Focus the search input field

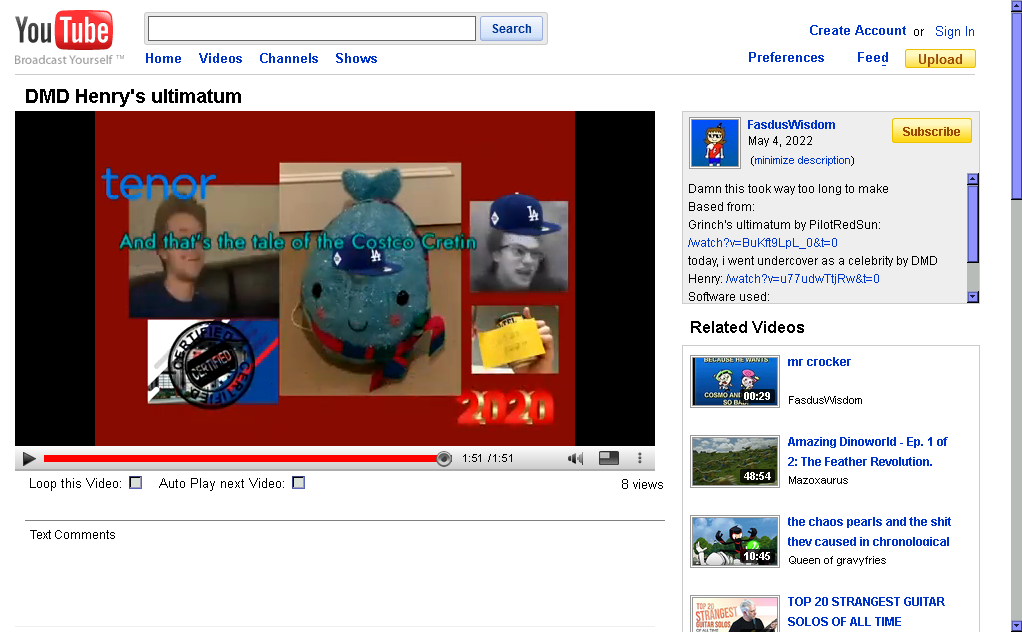(x=312, y=29)
